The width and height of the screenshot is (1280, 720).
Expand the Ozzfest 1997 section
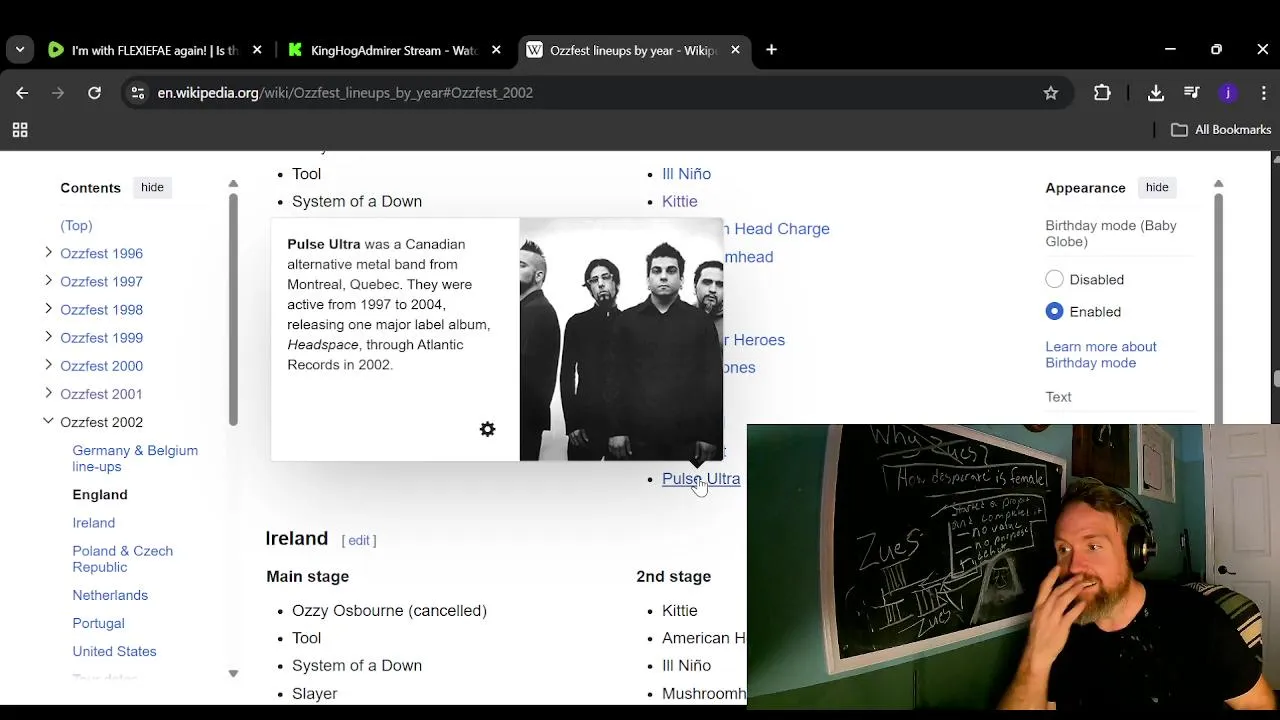48,281
